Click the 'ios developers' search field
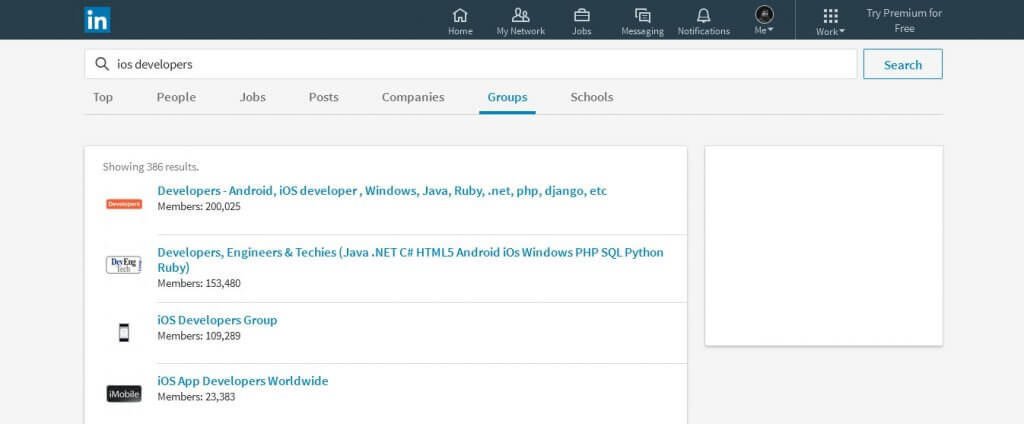 click(x=470, y=64)
